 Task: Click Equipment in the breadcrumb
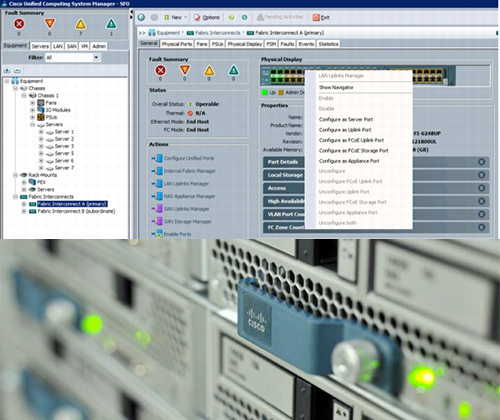pyautogui.click(x=168, y=33)
